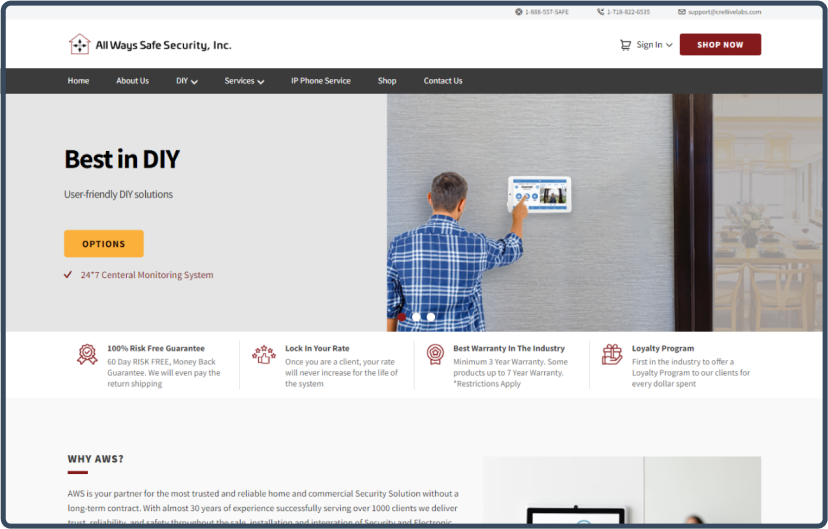Click the orange OPTIONS button

pyautogui.click(x=104, y=244)
